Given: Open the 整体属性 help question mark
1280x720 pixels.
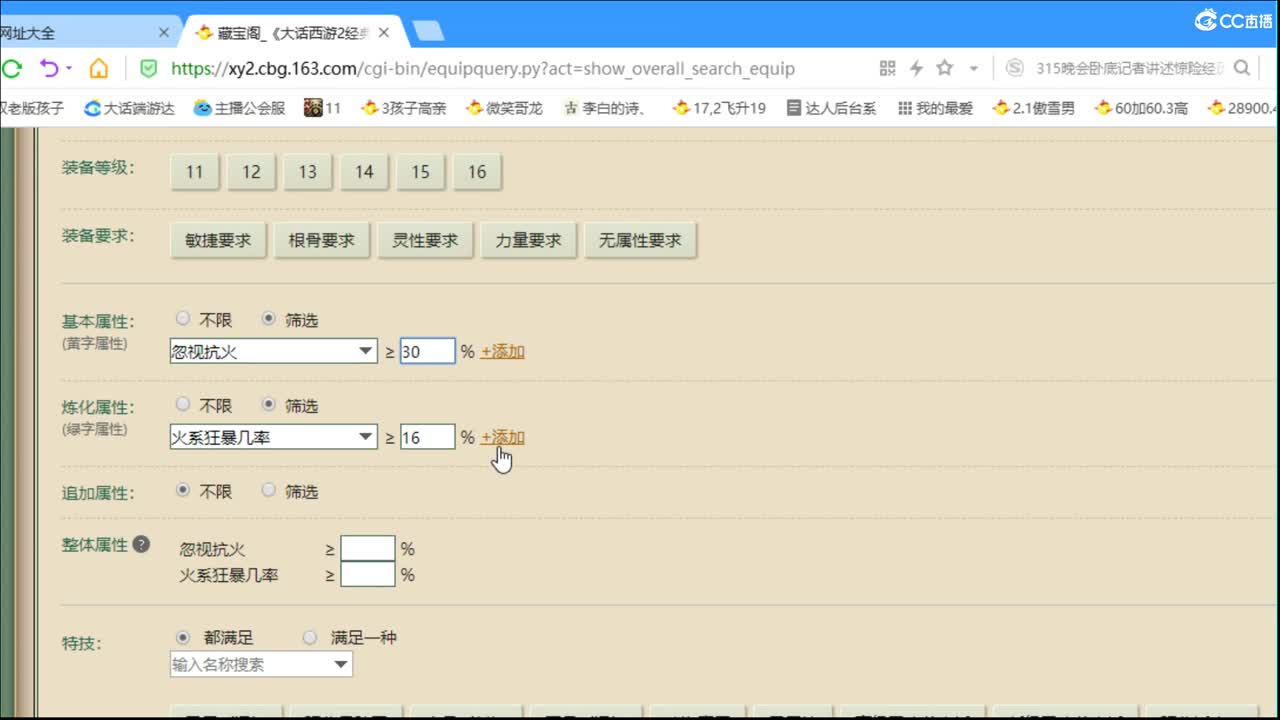Looking at the screenshot, I should point(141,544).
